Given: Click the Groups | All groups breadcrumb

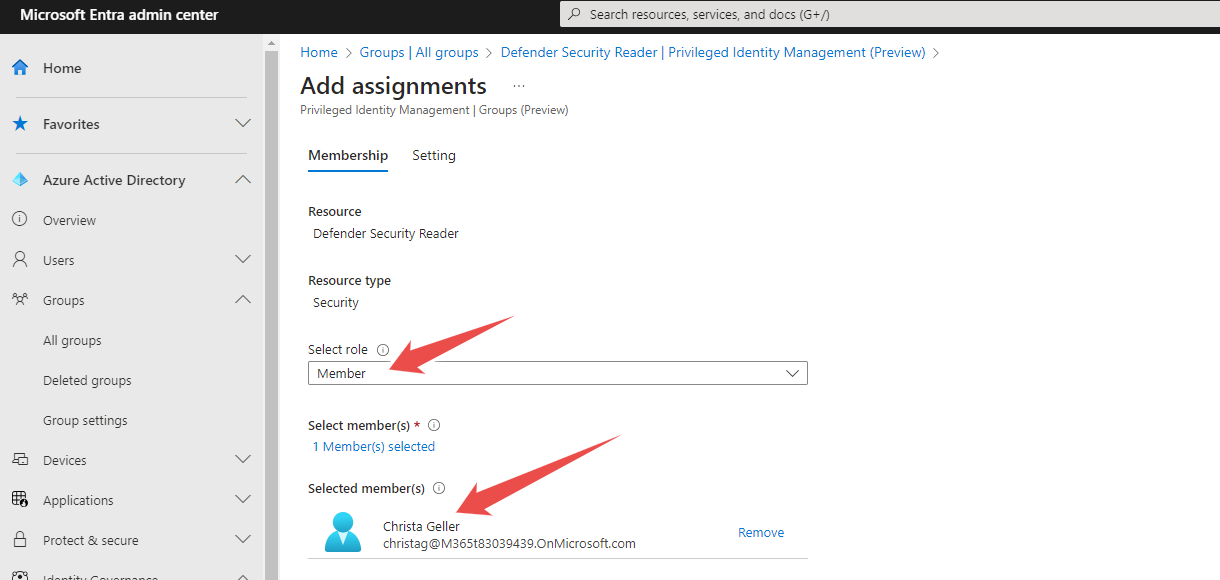Looking at the screenshot, I should pyautogui.click(x=419, y=53).
